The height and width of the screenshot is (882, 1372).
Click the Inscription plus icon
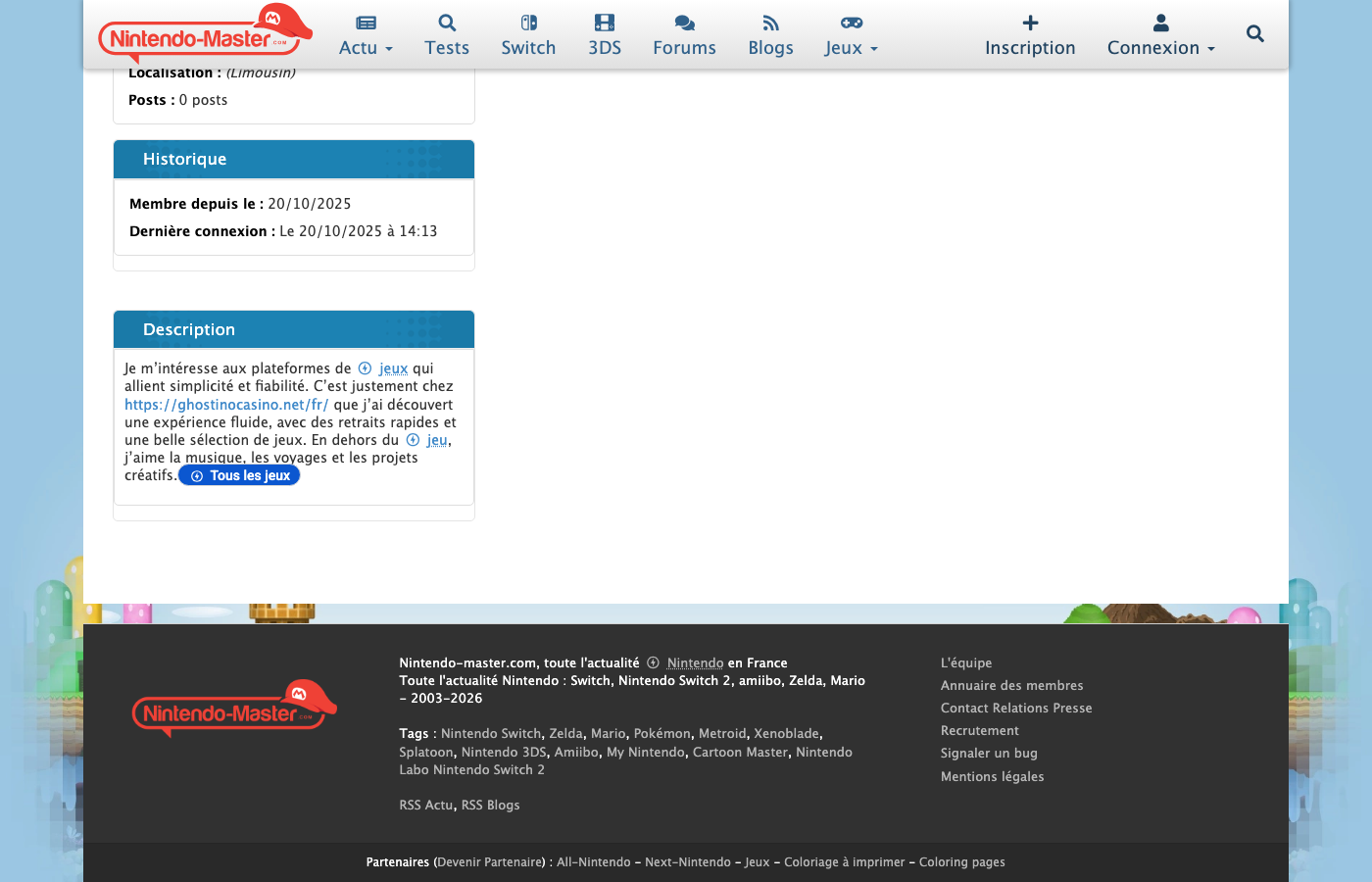coord(1030,23)
